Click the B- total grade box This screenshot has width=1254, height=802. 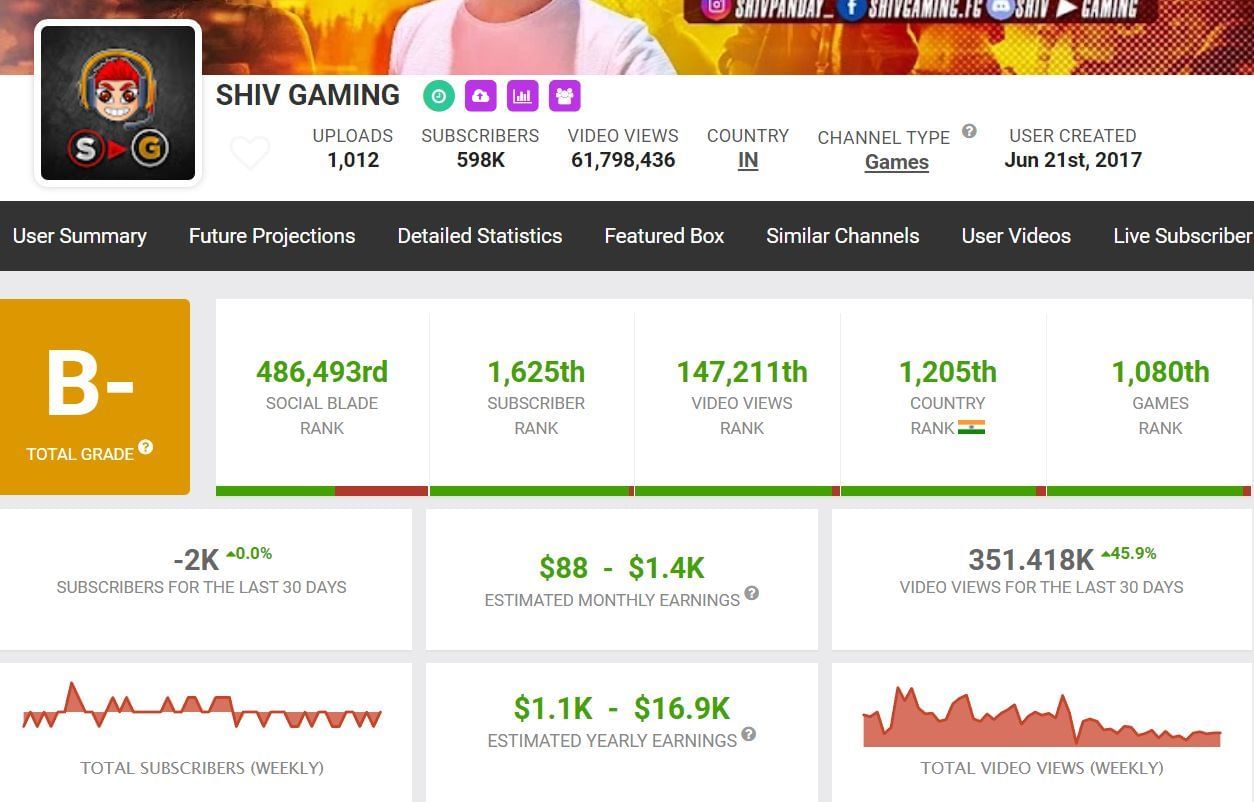point(95,396)
